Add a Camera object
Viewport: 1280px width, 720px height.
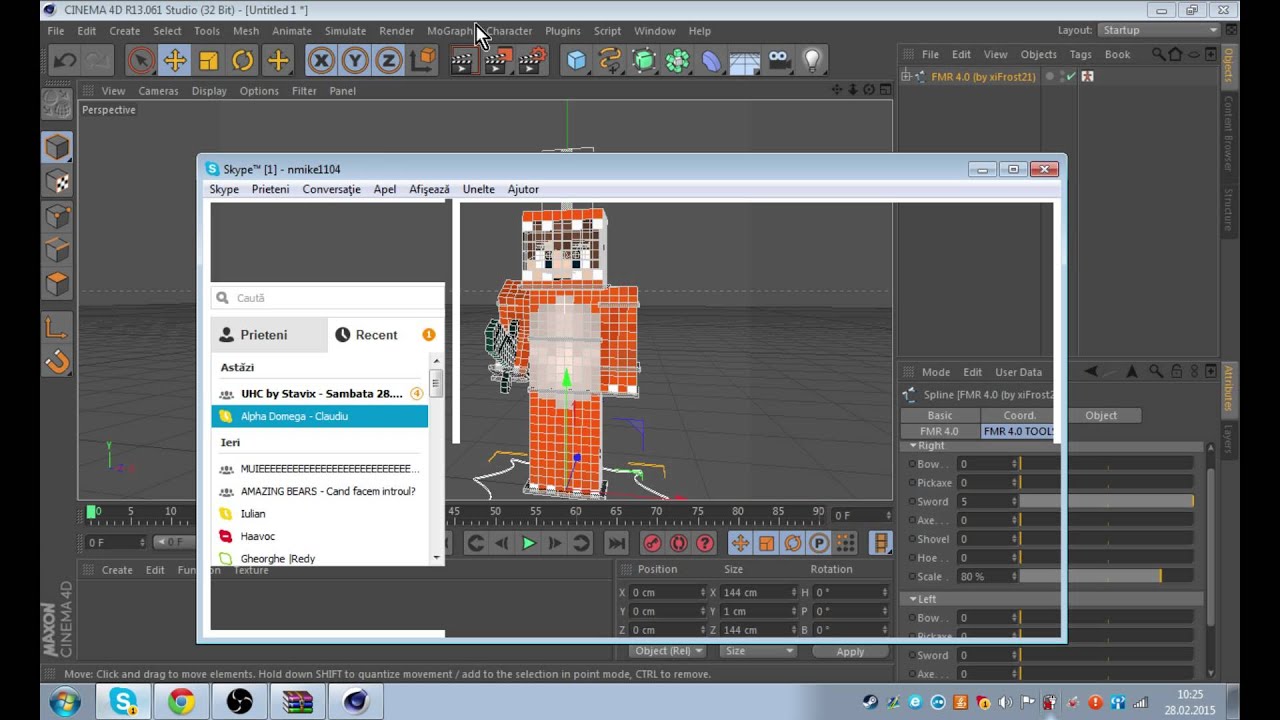(779, 61)
